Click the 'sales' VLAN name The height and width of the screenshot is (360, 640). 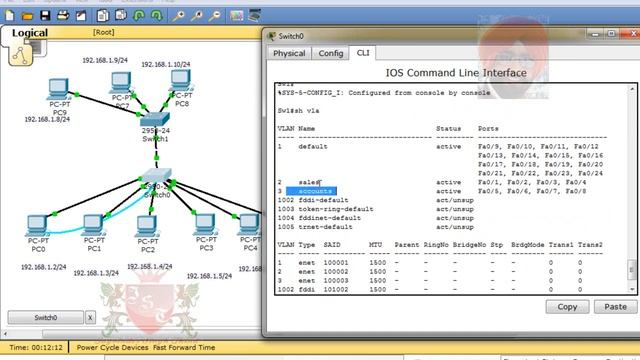309,182
